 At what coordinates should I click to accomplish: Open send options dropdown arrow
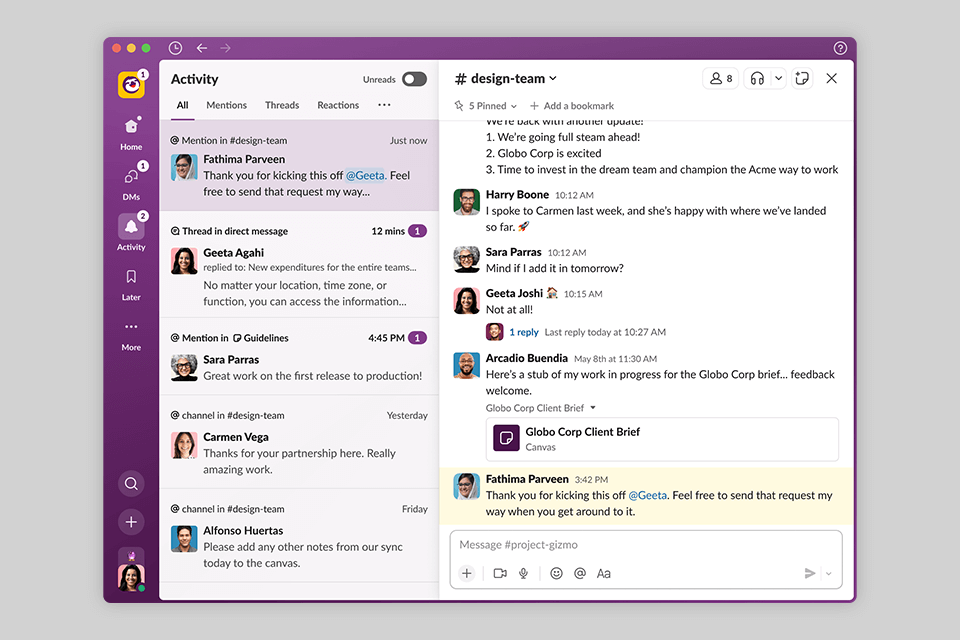pos(828,574)
